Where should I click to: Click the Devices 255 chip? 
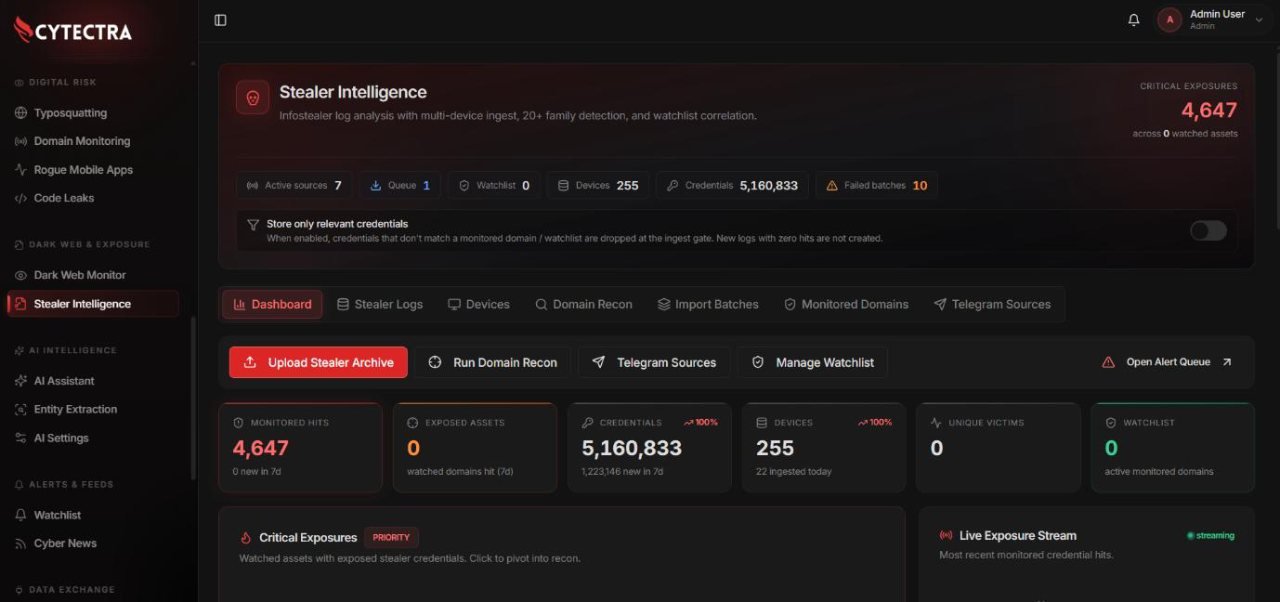click(598, 185)
